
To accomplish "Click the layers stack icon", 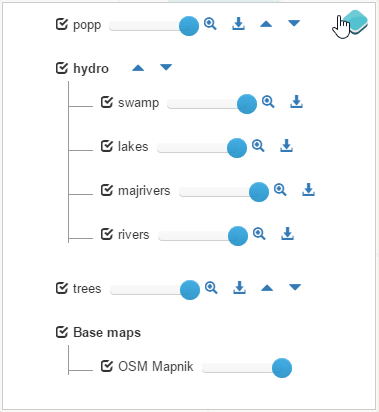I will pos(355,22).
